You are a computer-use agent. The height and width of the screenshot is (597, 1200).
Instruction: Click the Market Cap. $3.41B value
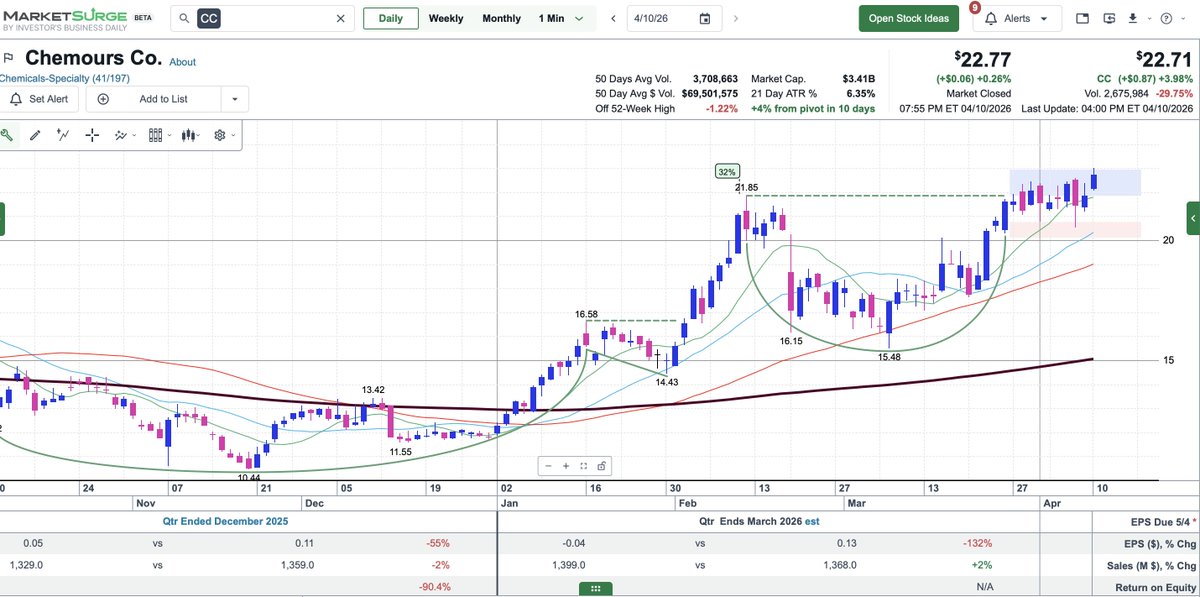click(857, 79)
